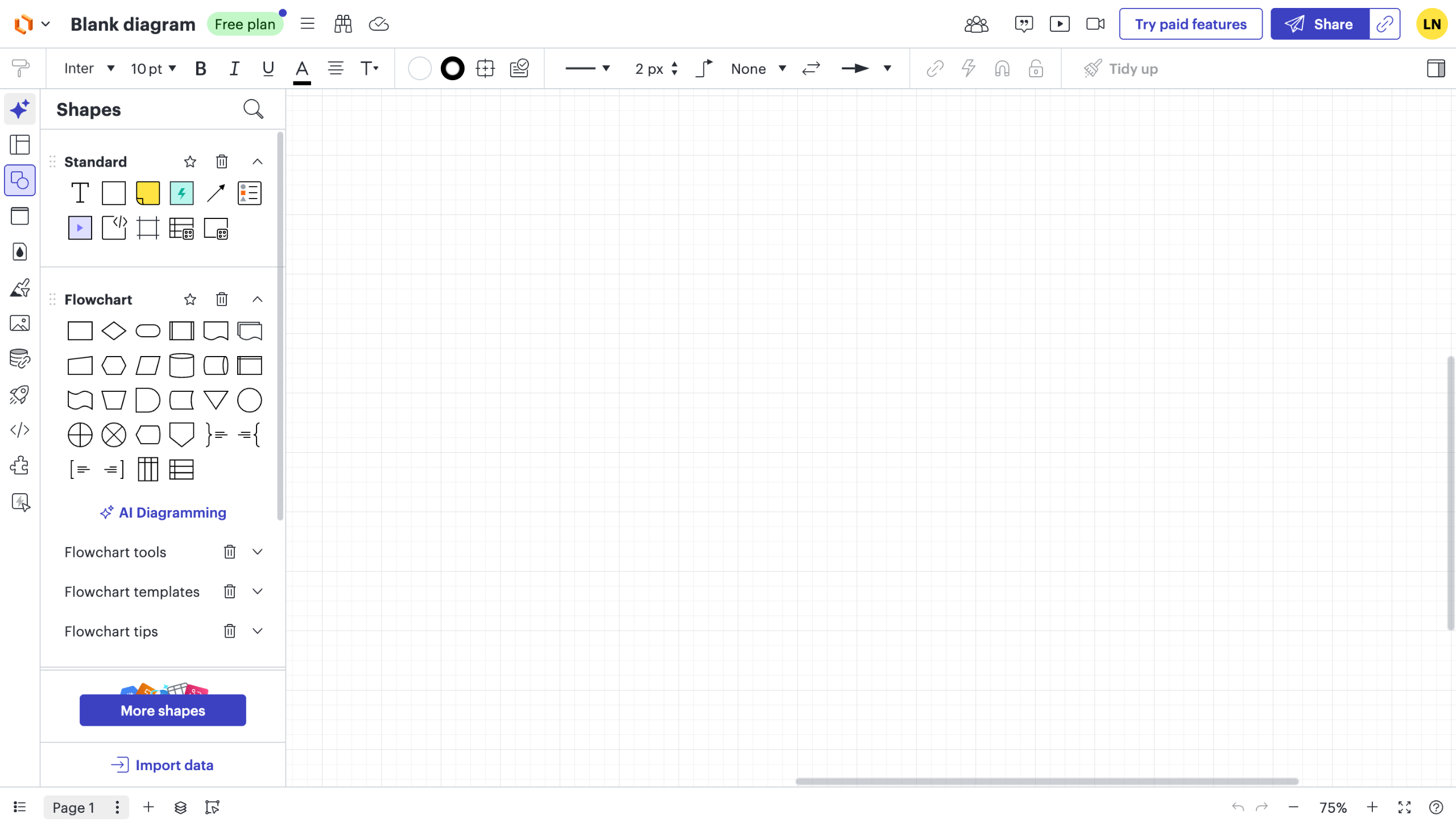Pick the yellow sticky note shape
The height and width of the screenshot is (827, 1456).
pyautogui.click(x=148, y=193)
